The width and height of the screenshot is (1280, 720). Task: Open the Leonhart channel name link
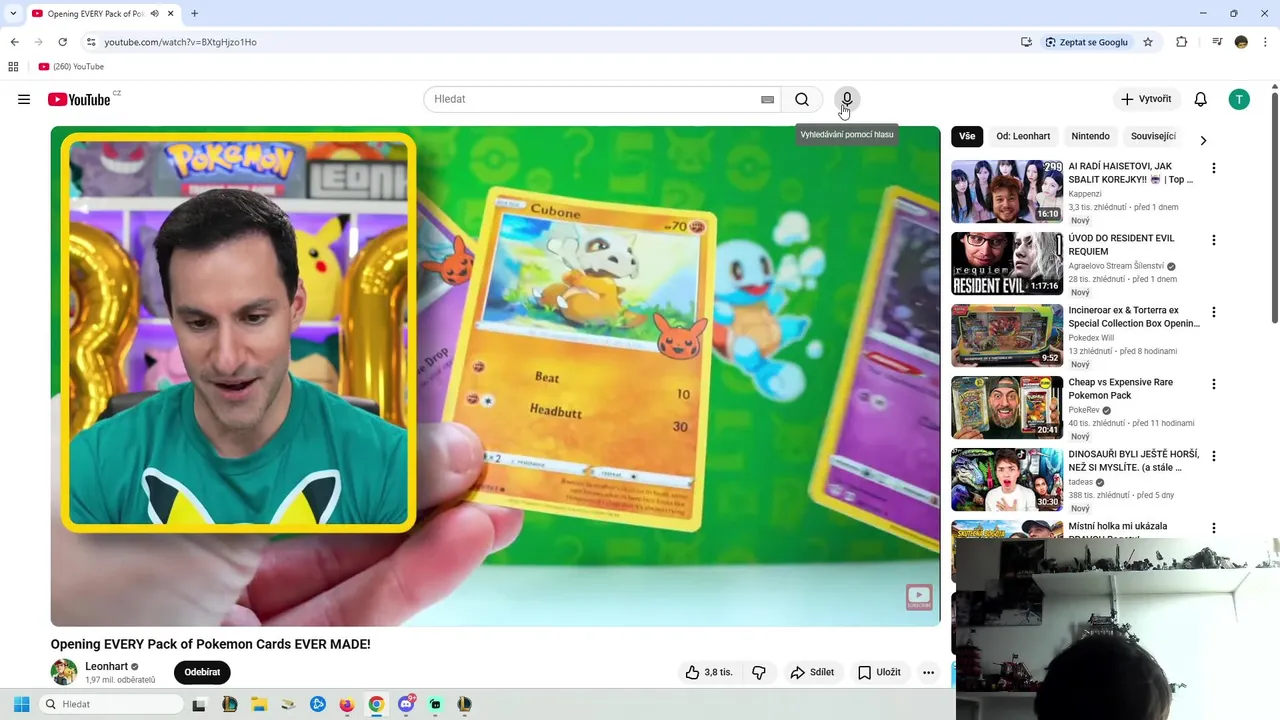106,666
